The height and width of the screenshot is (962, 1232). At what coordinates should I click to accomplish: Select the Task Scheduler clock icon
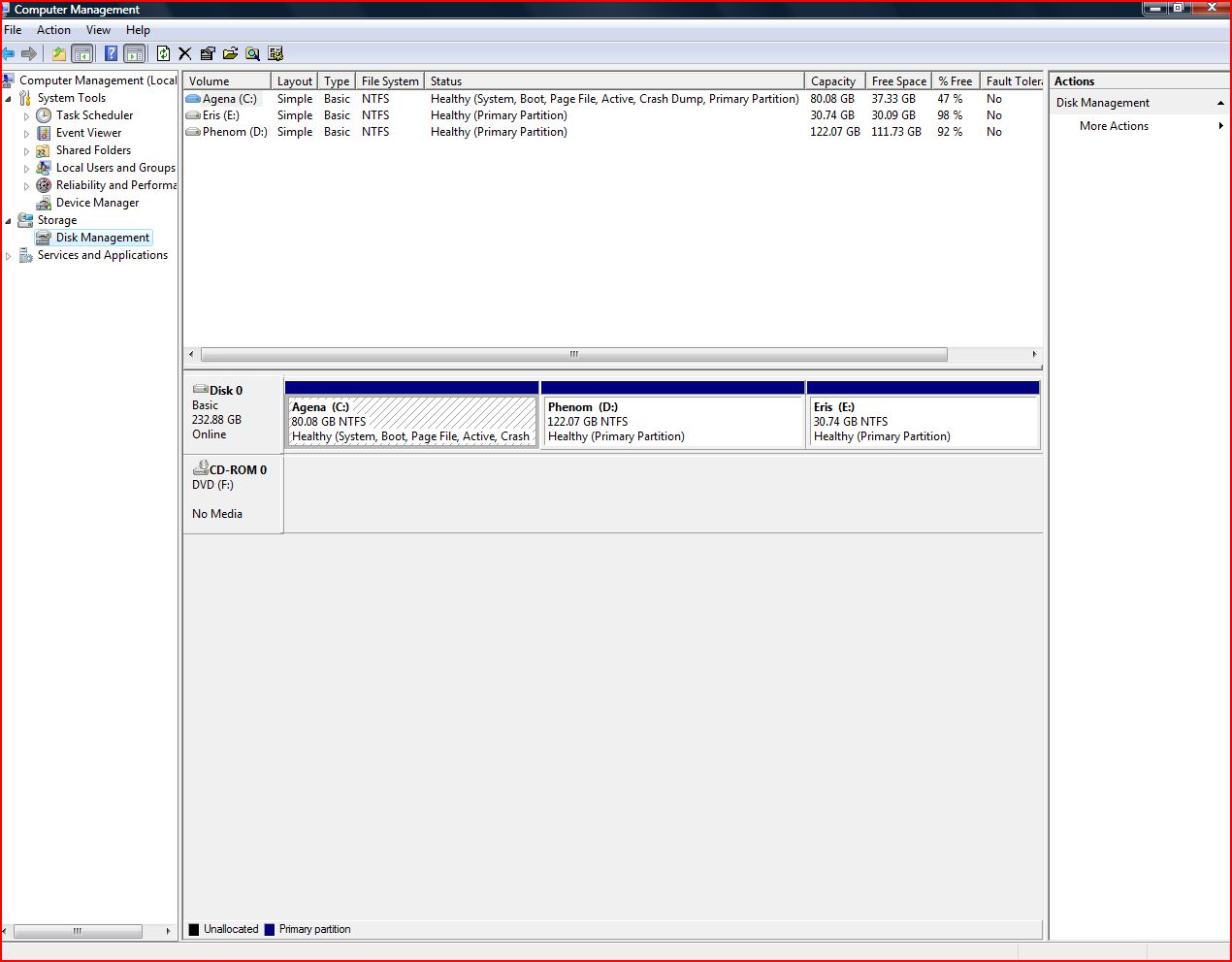coord(44,115)
